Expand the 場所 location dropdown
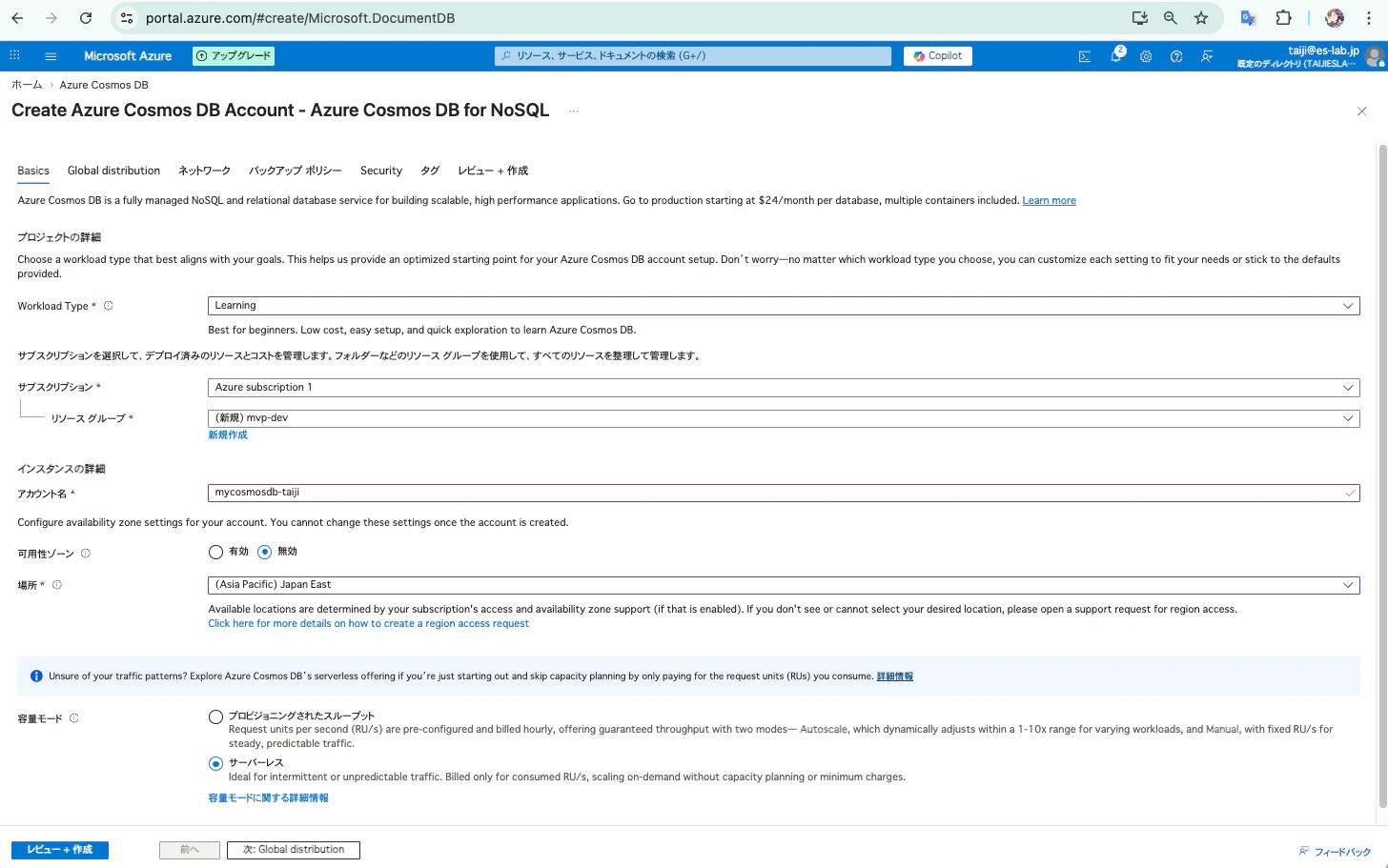 coord(784,585)
